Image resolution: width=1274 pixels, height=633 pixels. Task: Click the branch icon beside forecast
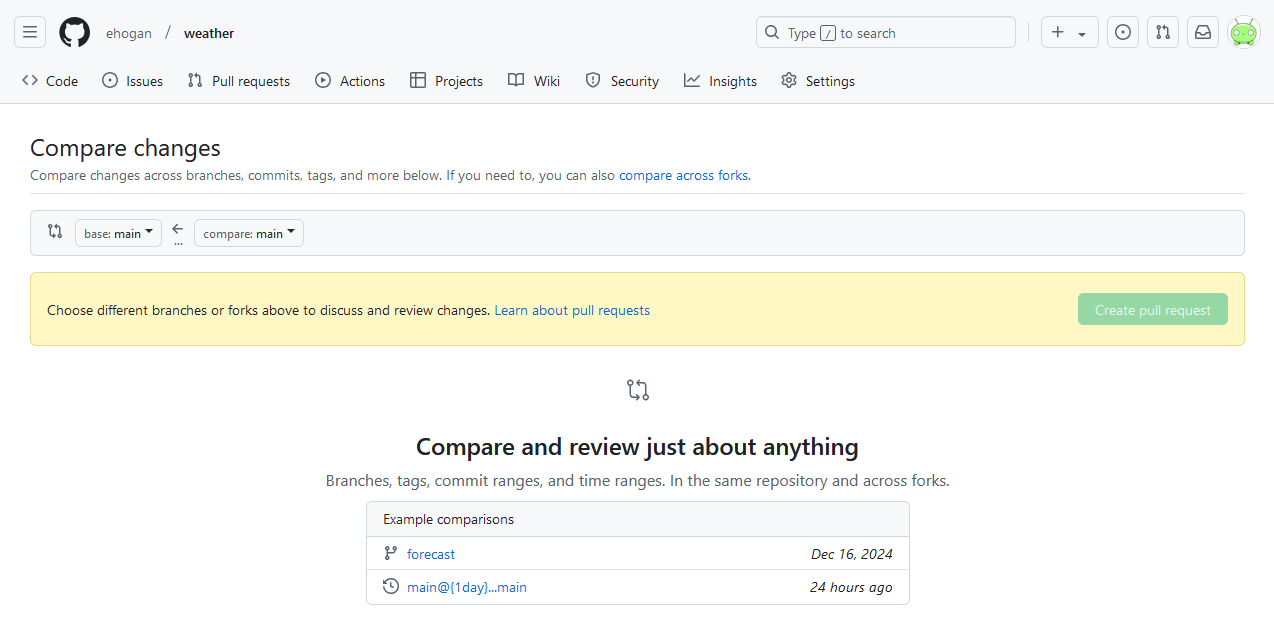click(391, 553)
